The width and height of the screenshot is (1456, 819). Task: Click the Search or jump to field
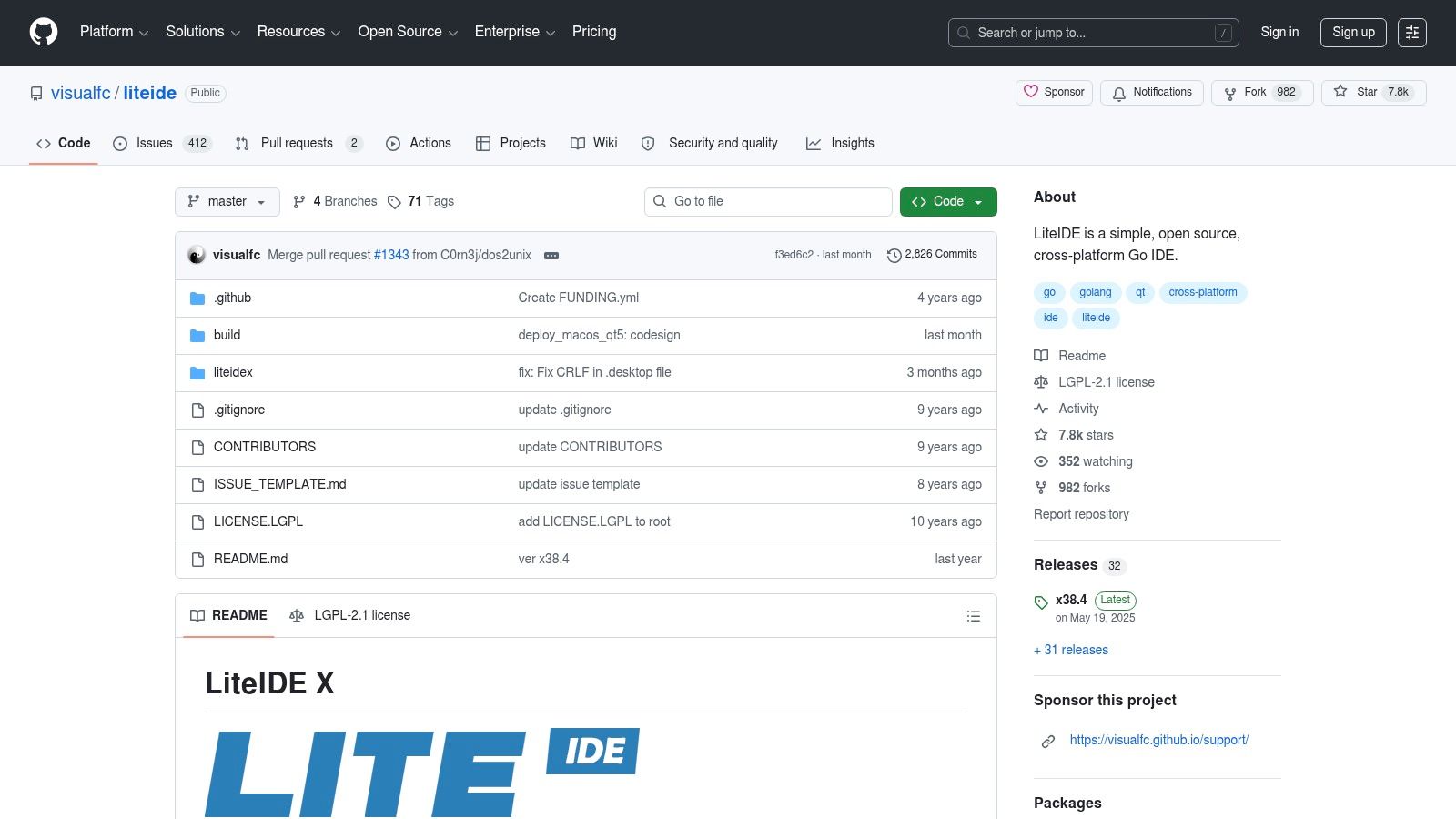1093,33
